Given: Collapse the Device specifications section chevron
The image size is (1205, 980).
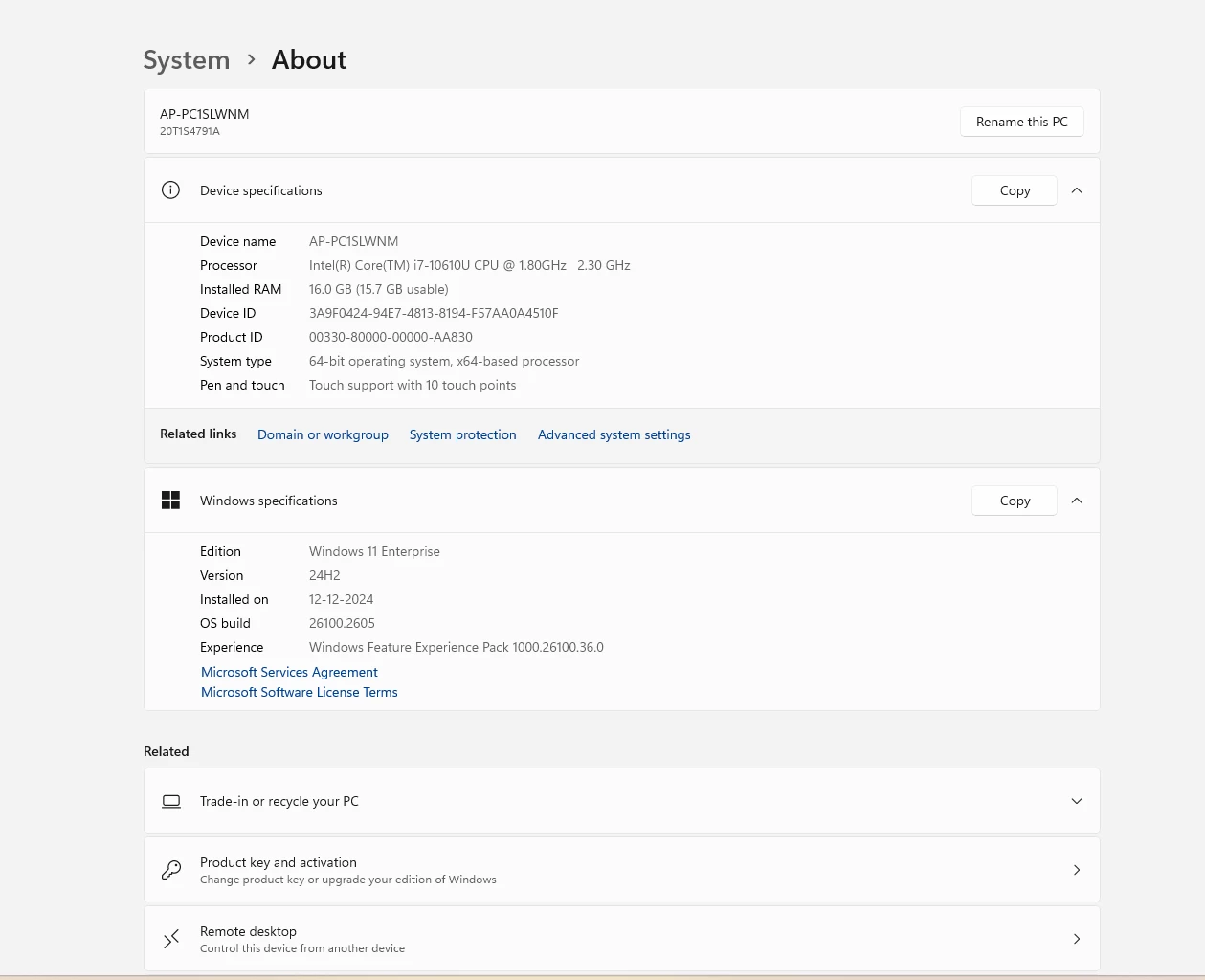Looking at the screenshot, I should [x=1077, y=190].
